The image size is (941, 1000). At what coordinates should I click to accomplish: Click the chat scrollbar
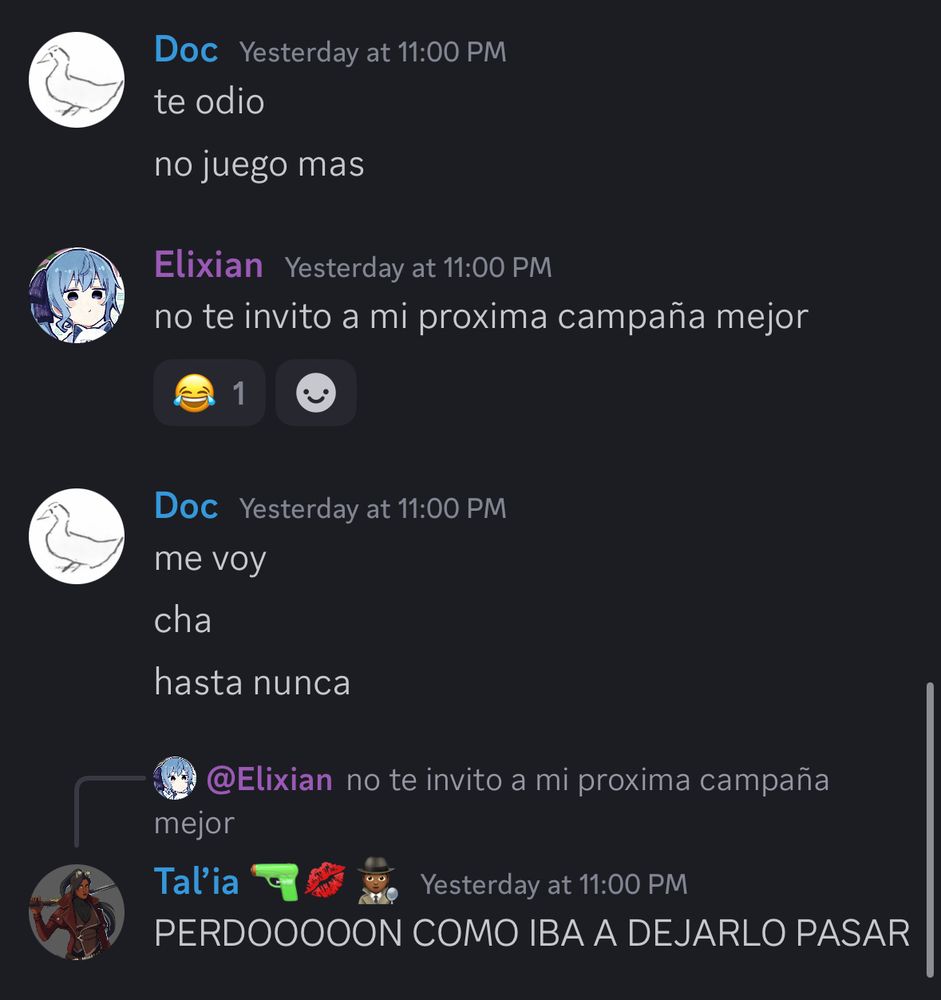[x=930, y=829]
